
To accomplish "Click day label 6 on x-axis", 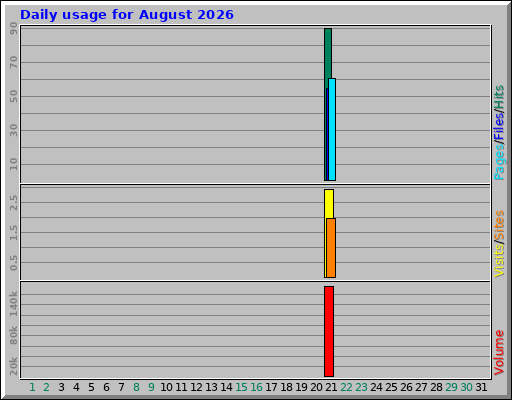I will tap(106, 387).
